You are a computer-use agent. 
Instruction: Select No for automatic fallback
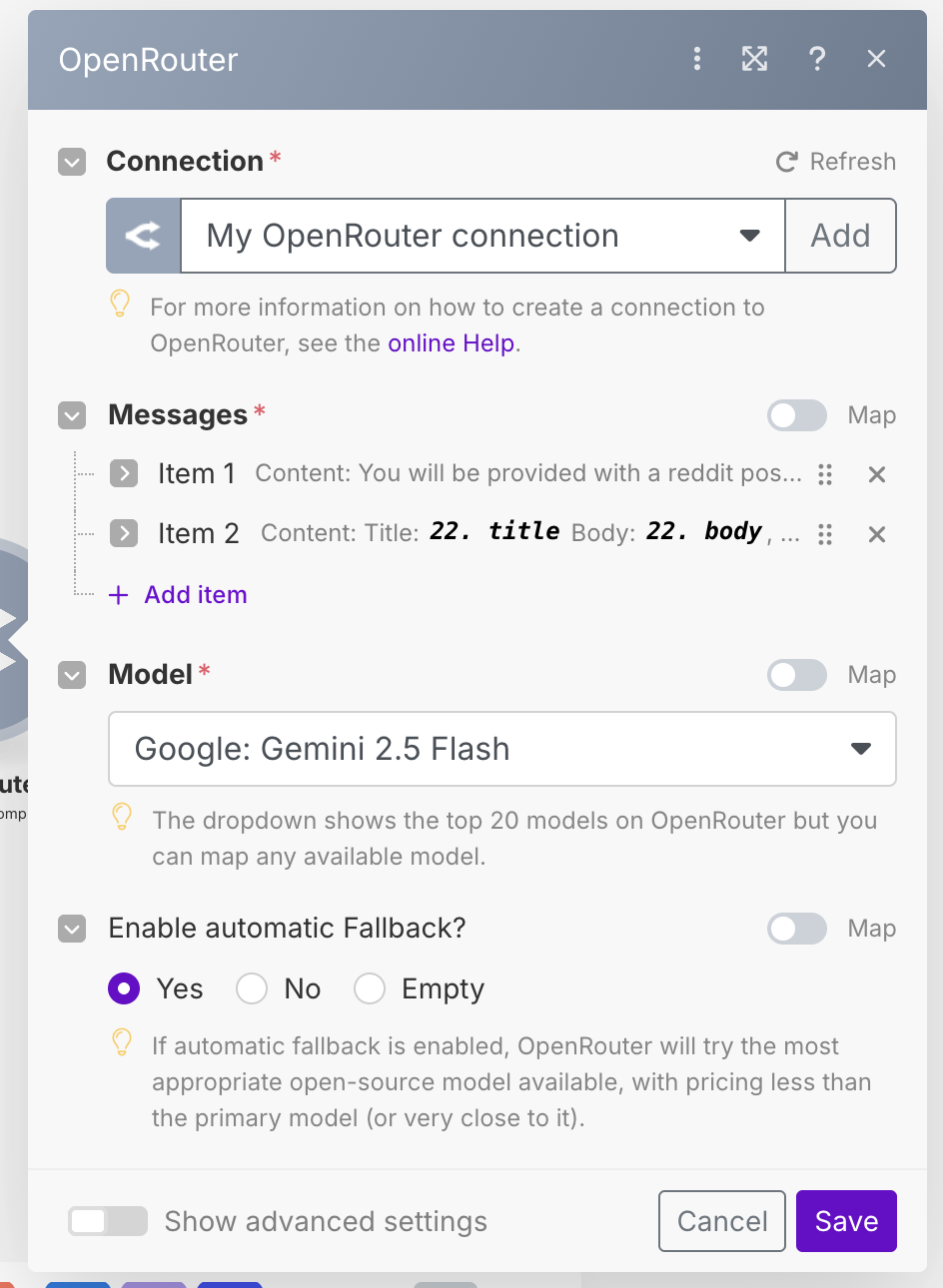(x=251, y=988)
